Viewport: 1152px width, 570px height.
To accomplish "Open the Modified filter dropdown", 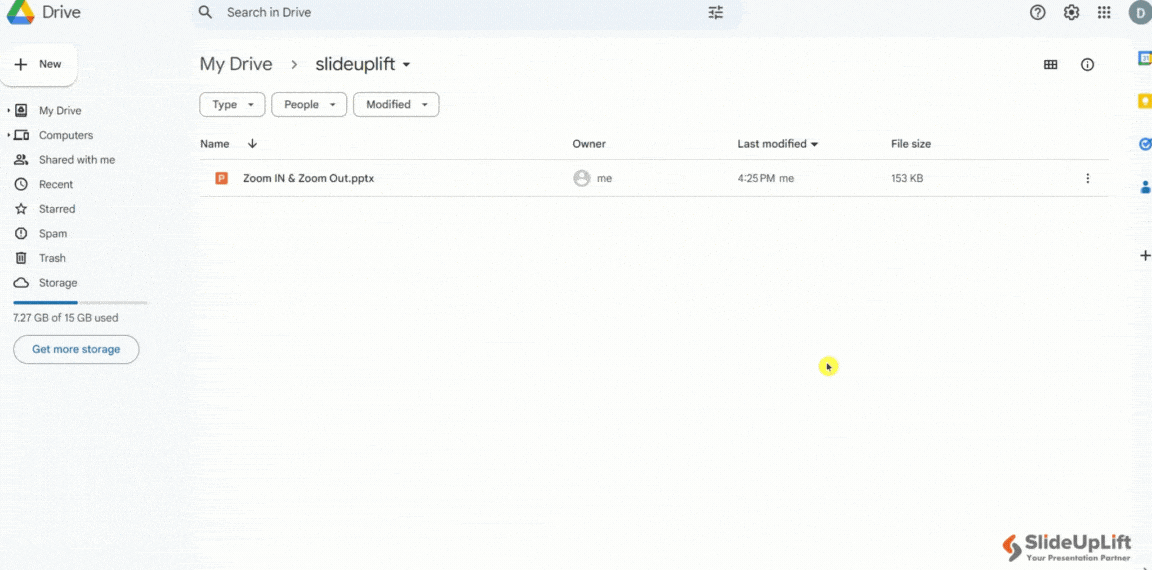I will [x=396, y=104].
